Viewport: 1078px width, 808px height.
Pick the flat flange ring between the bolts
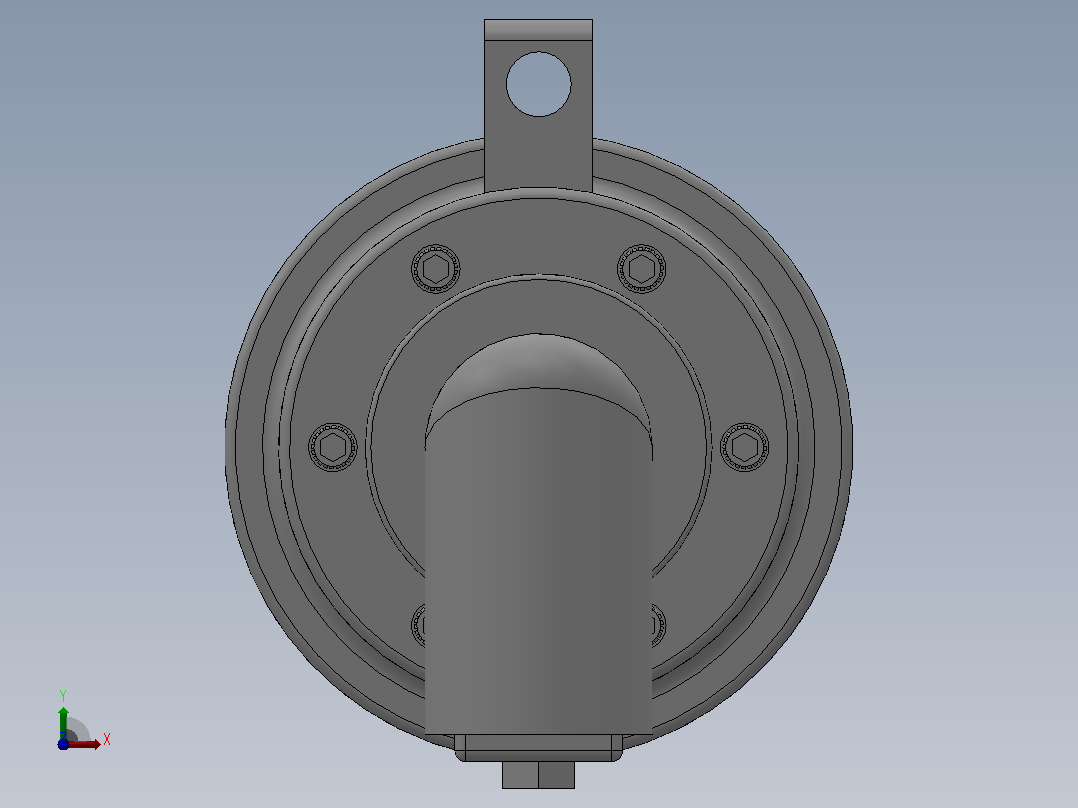pos(538,237)
